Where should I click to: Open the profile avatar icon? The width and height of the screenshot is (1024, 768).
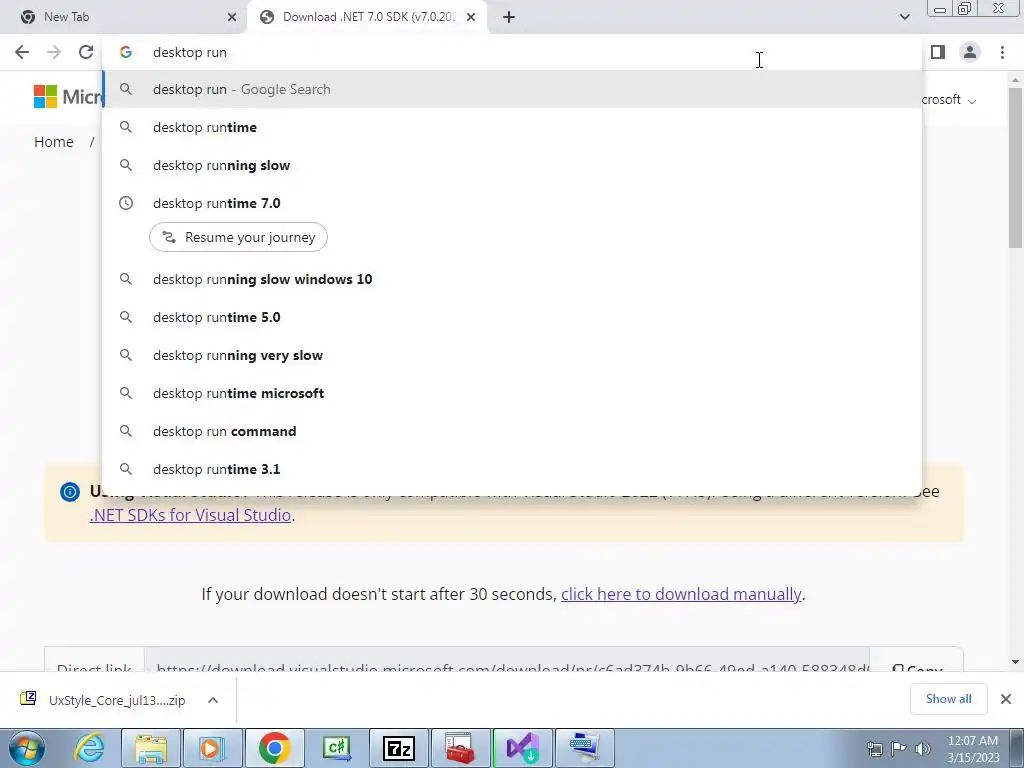click(x=970, y=52)
